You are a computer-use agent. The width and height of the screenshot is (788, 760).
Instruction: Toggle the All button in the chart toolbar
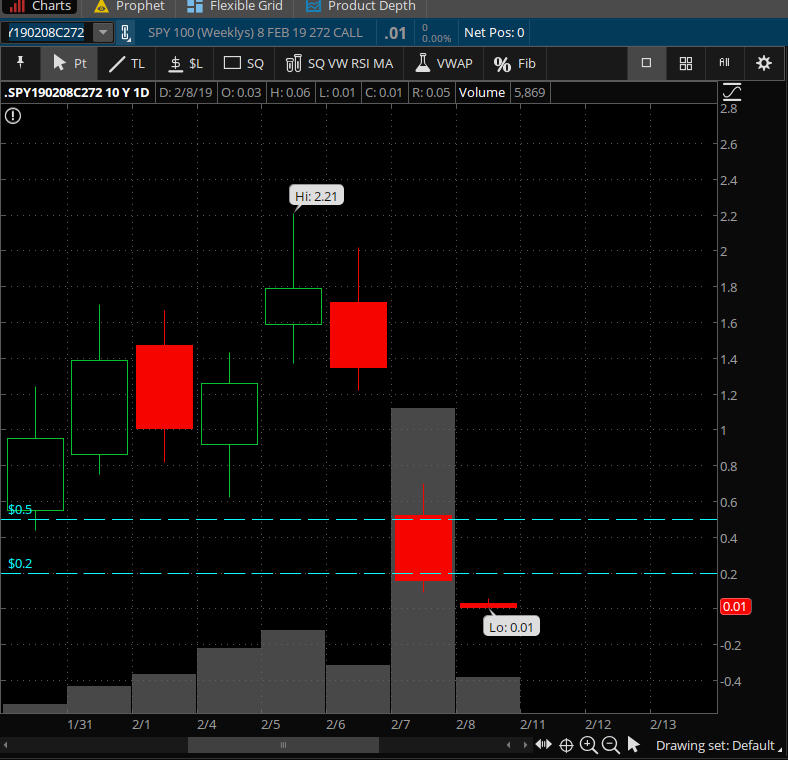click(725, 63)
